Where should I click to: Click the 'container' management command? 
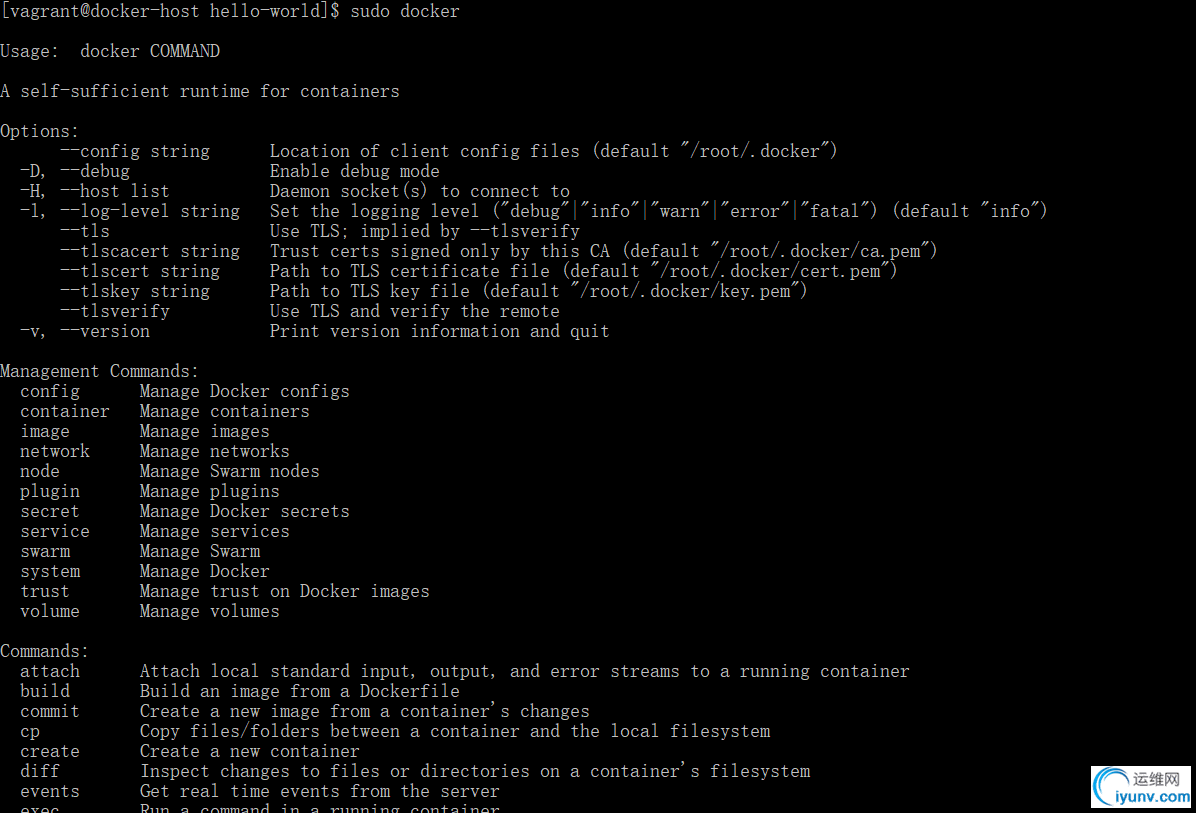(x=65, y=411)
